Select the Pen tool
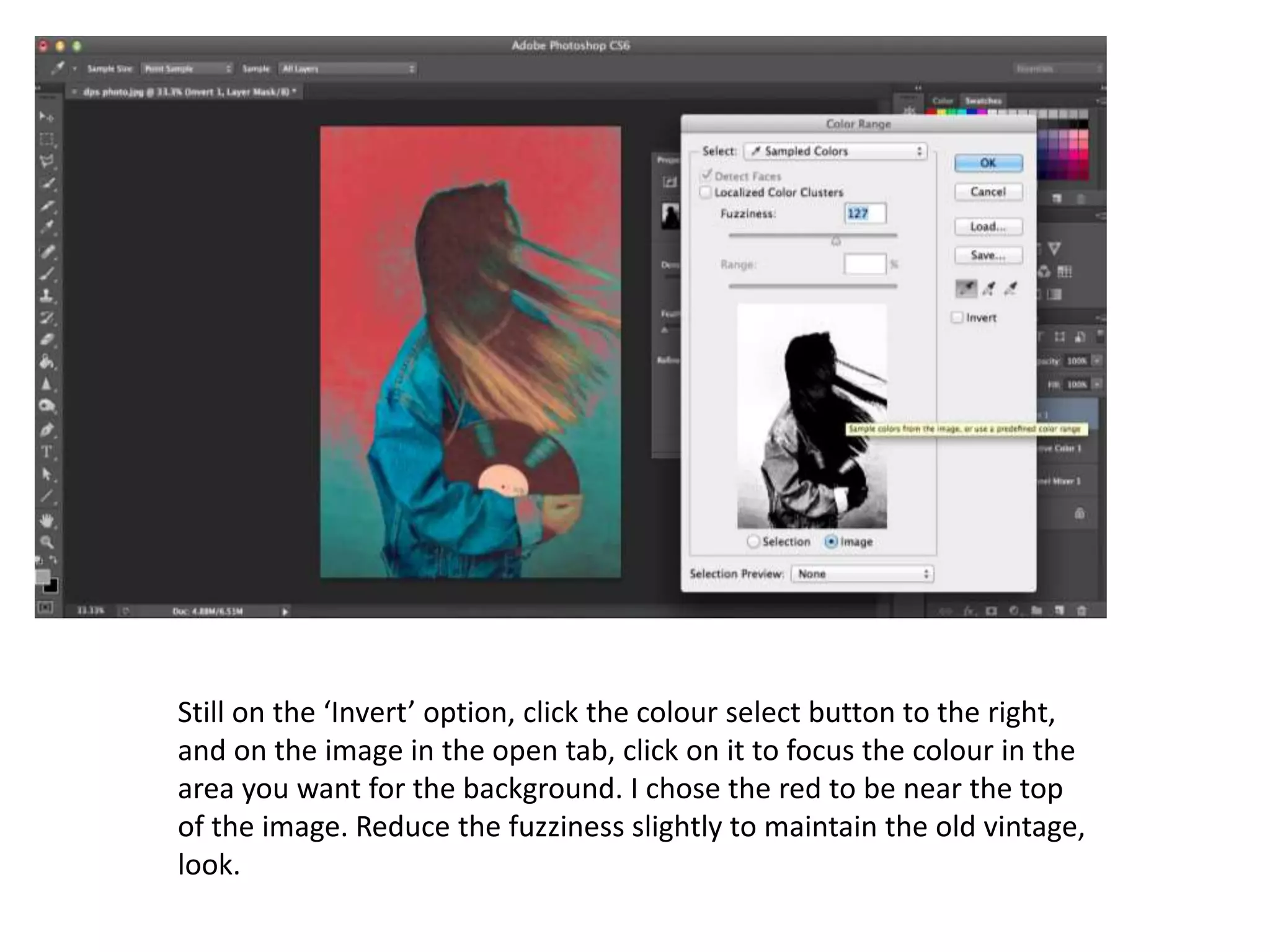Image resolution: width=1270 pixels, height=952 pixels. coord(47,429)
